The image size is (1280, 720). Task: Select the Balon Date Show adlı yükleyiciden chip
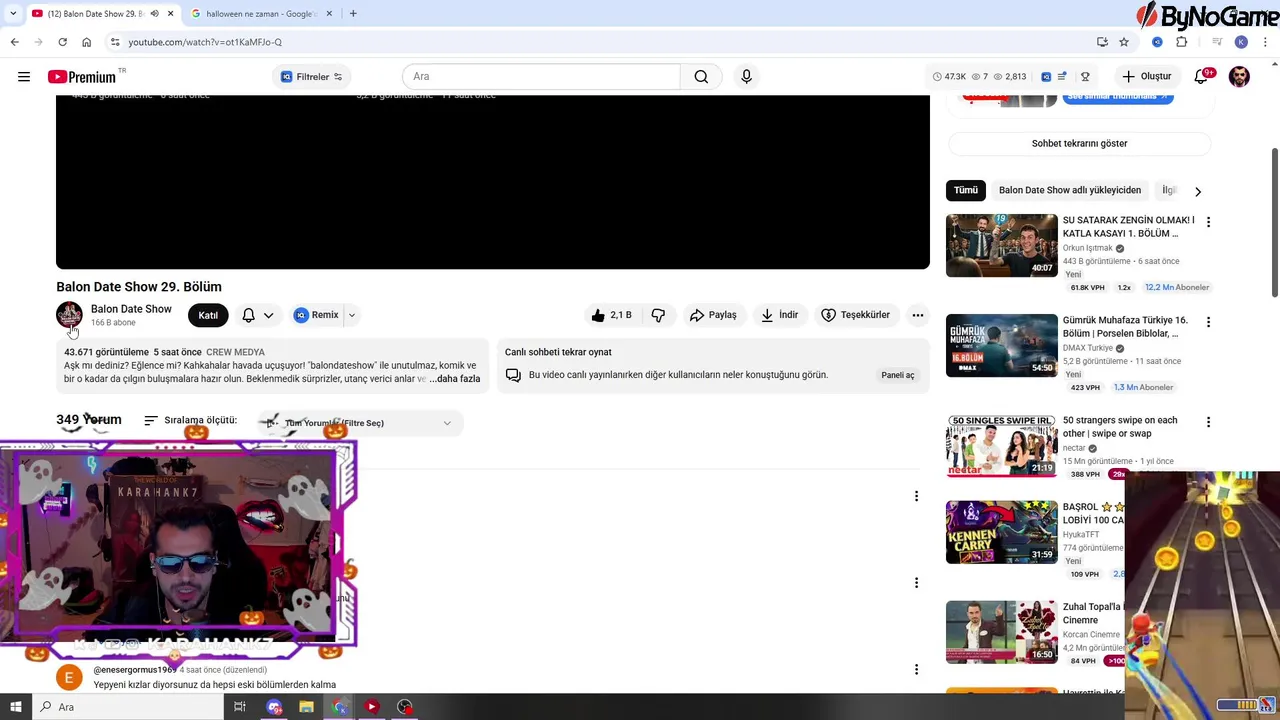(x=1069, y=190)
